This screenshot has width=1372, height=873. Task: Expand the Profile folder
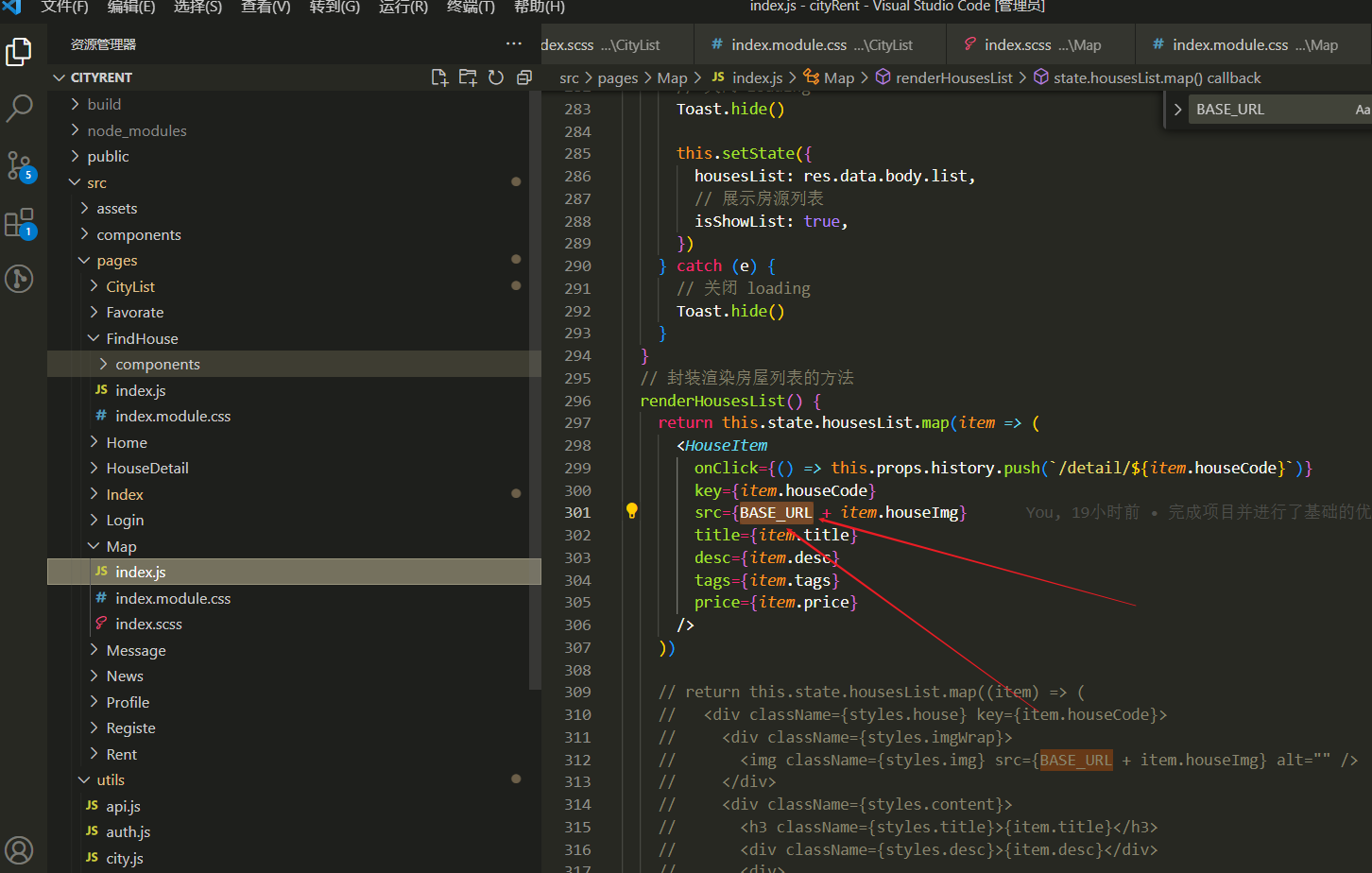pos(295,702)
